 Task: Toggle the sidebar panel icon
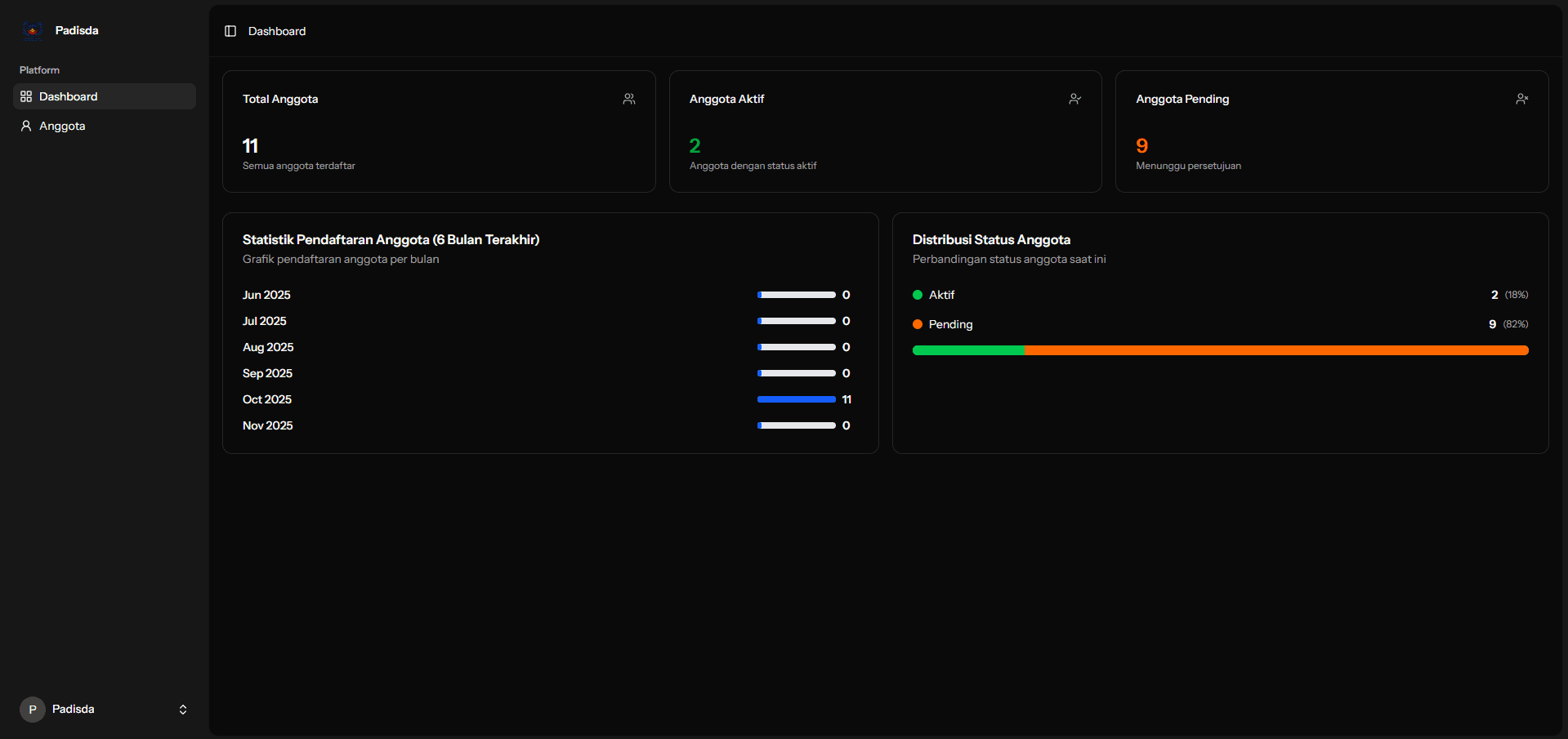point(230,31)
